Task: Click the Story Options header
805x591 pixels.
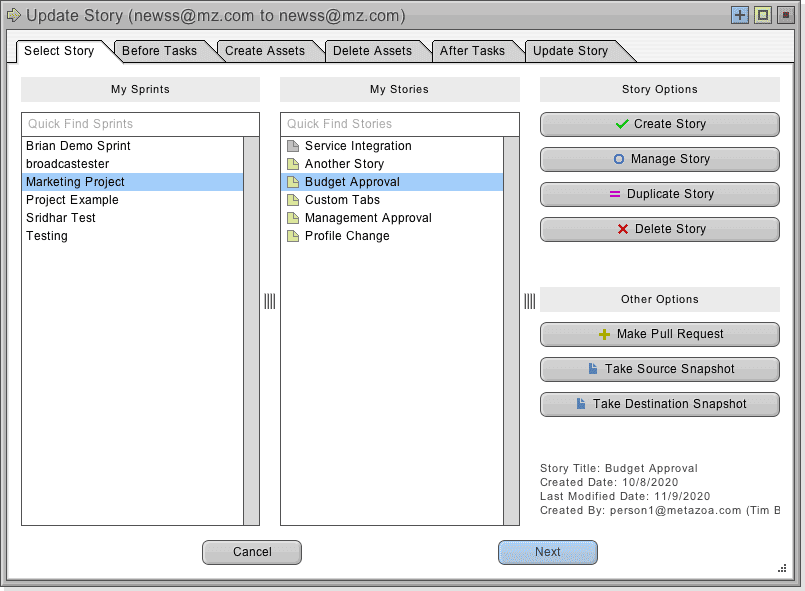Action: [660, 89]
